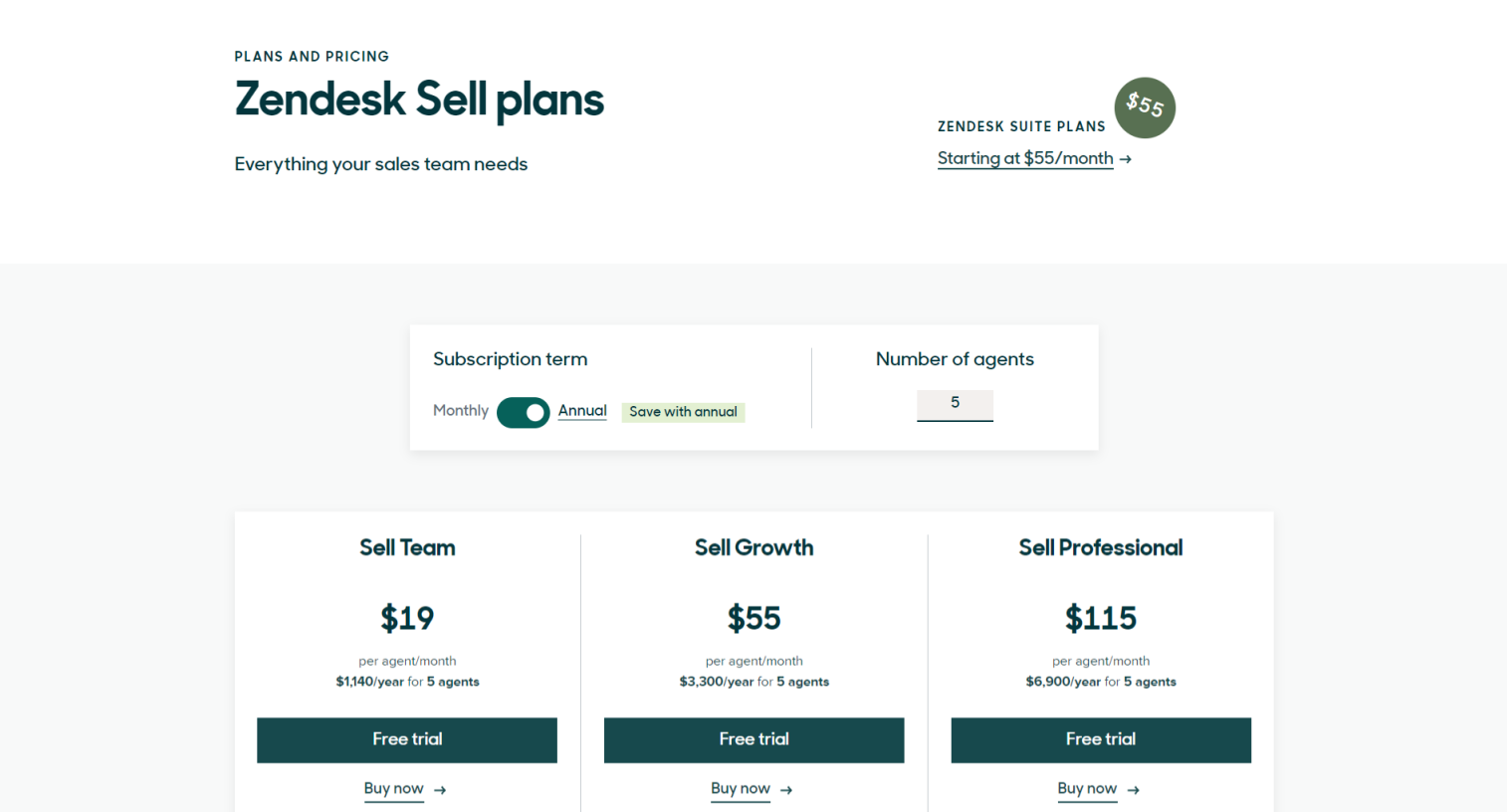Click arrow beside Sell Team Buy now

click(440, 790)
